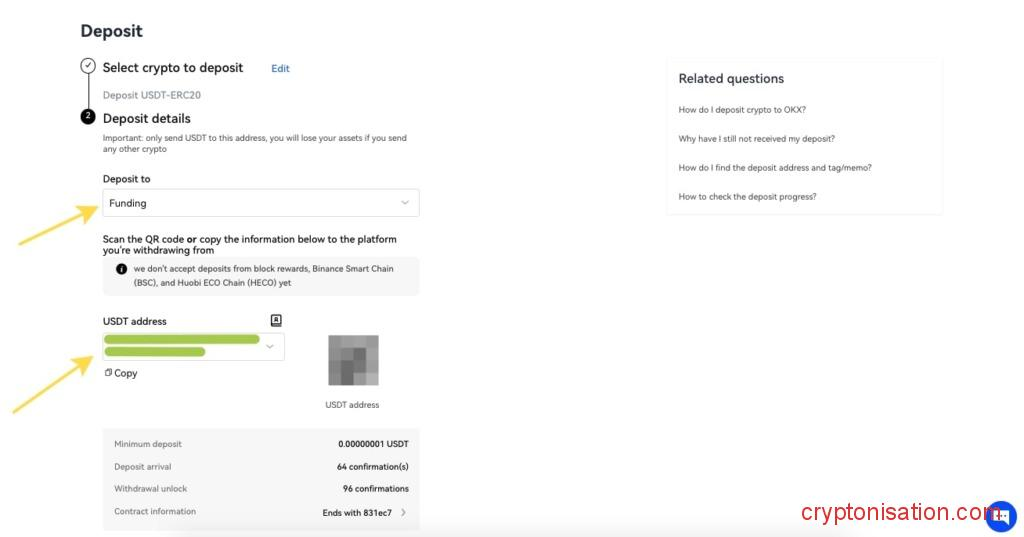
Task: Click the QR code for USDT address
Action: tap(353, 360)
